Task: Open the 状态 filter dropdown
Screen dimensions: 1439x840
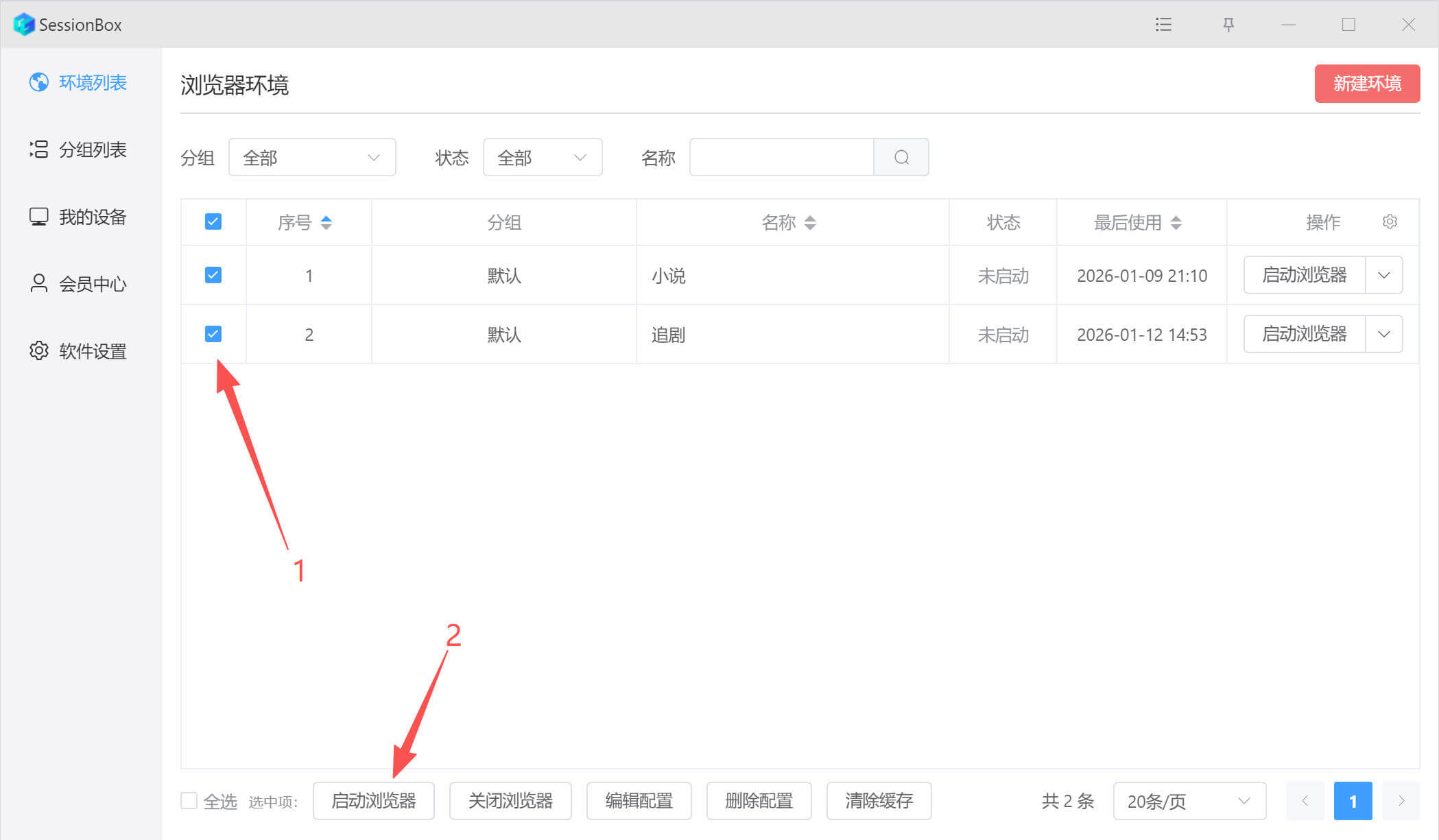Action: pos(542,158)
